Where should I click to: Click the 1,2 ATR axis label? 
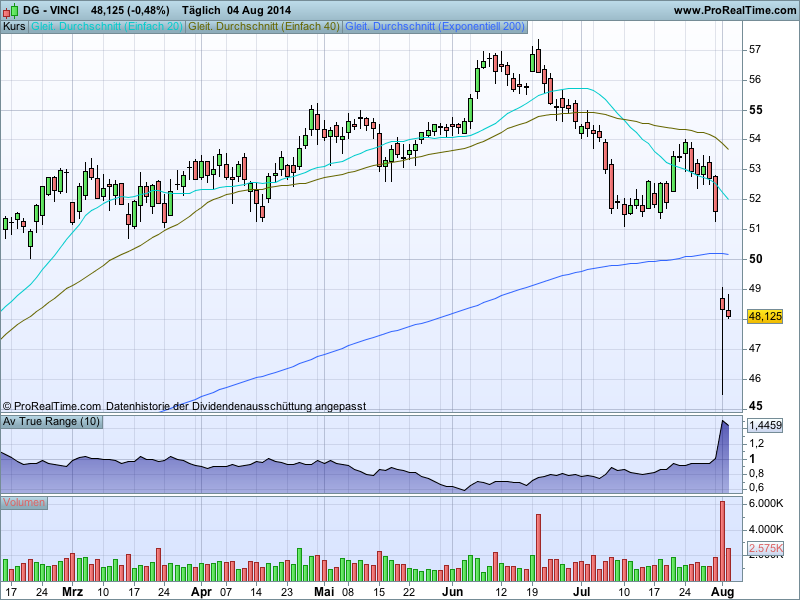(x=757, y=443)
